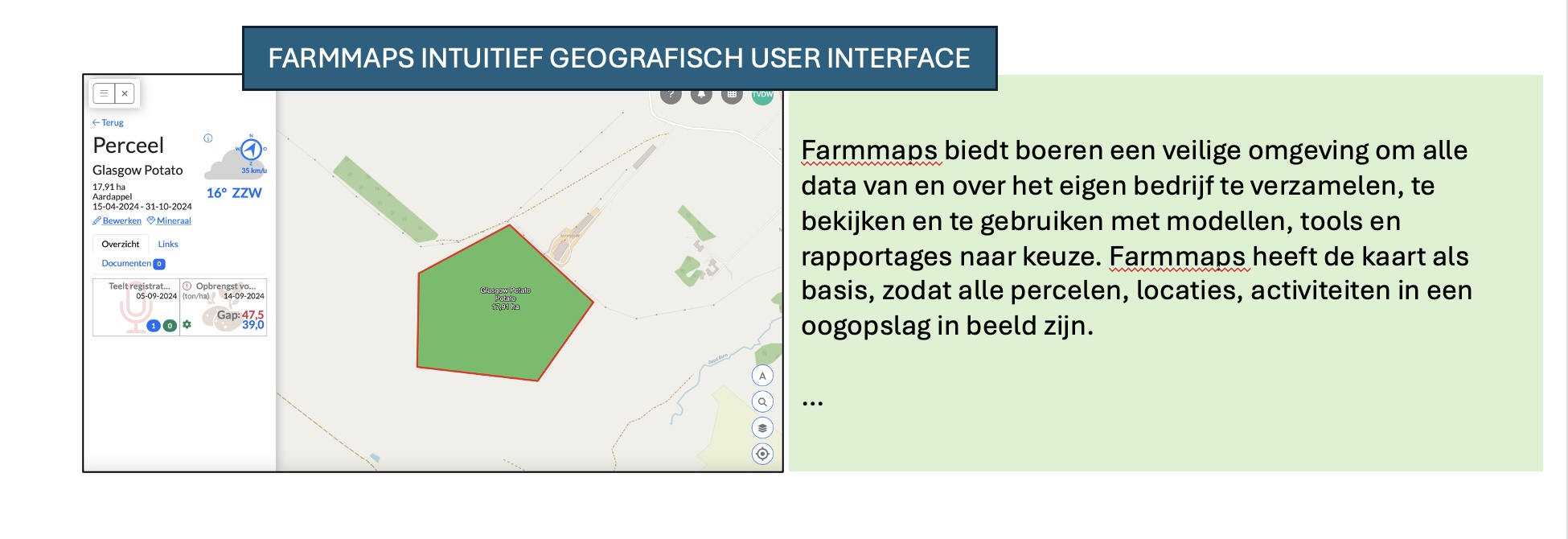Click the green gear settings icon
1568x539 pixels.
pos(187,325)
